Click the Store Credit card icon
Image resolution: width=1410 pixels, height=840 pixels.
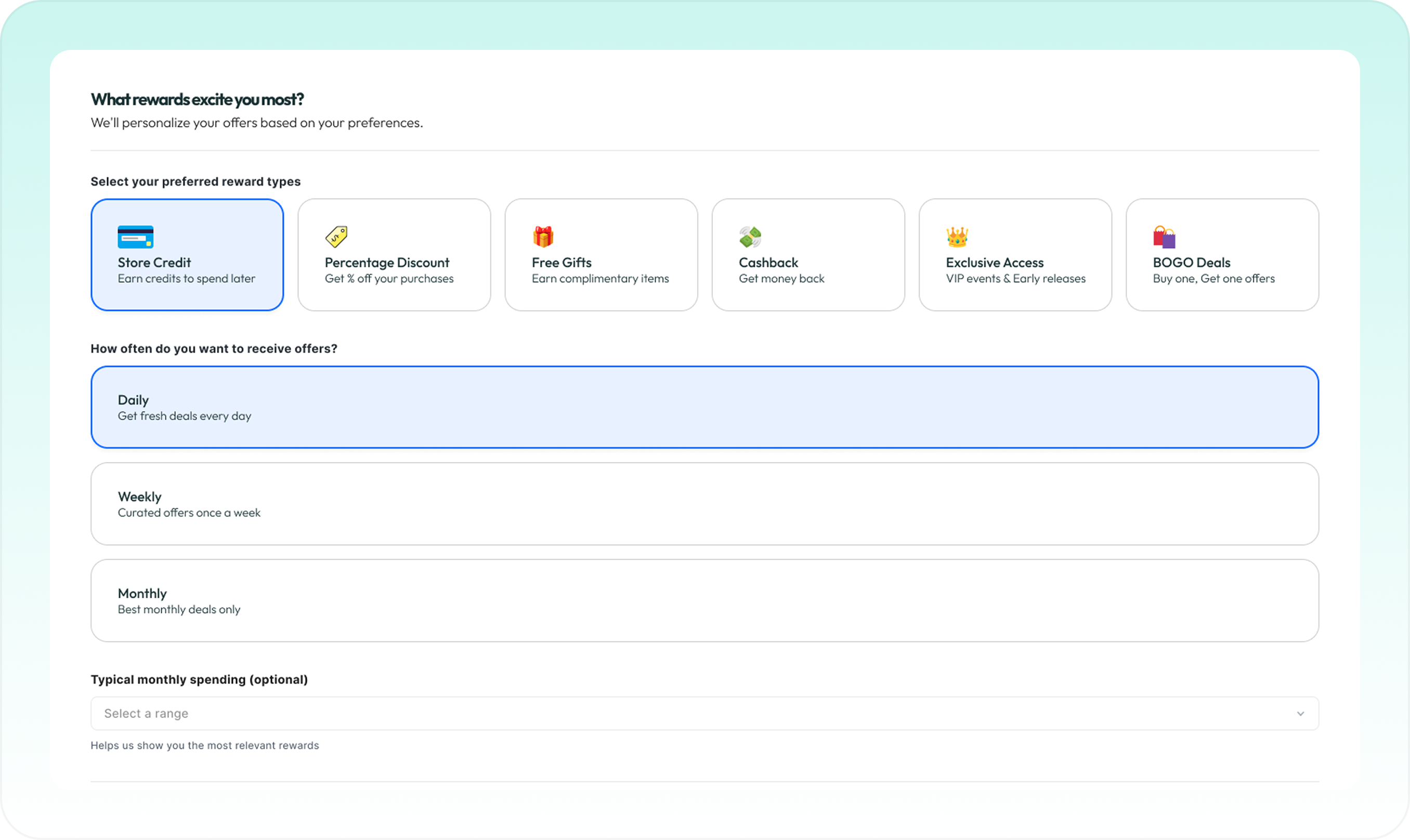[x=135, y=237]
